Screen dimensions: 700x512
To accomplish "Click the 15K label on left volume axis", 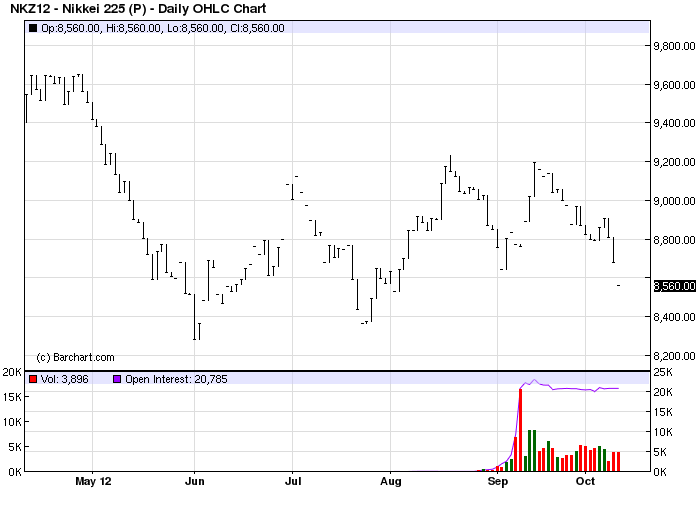I will [12, 397].
